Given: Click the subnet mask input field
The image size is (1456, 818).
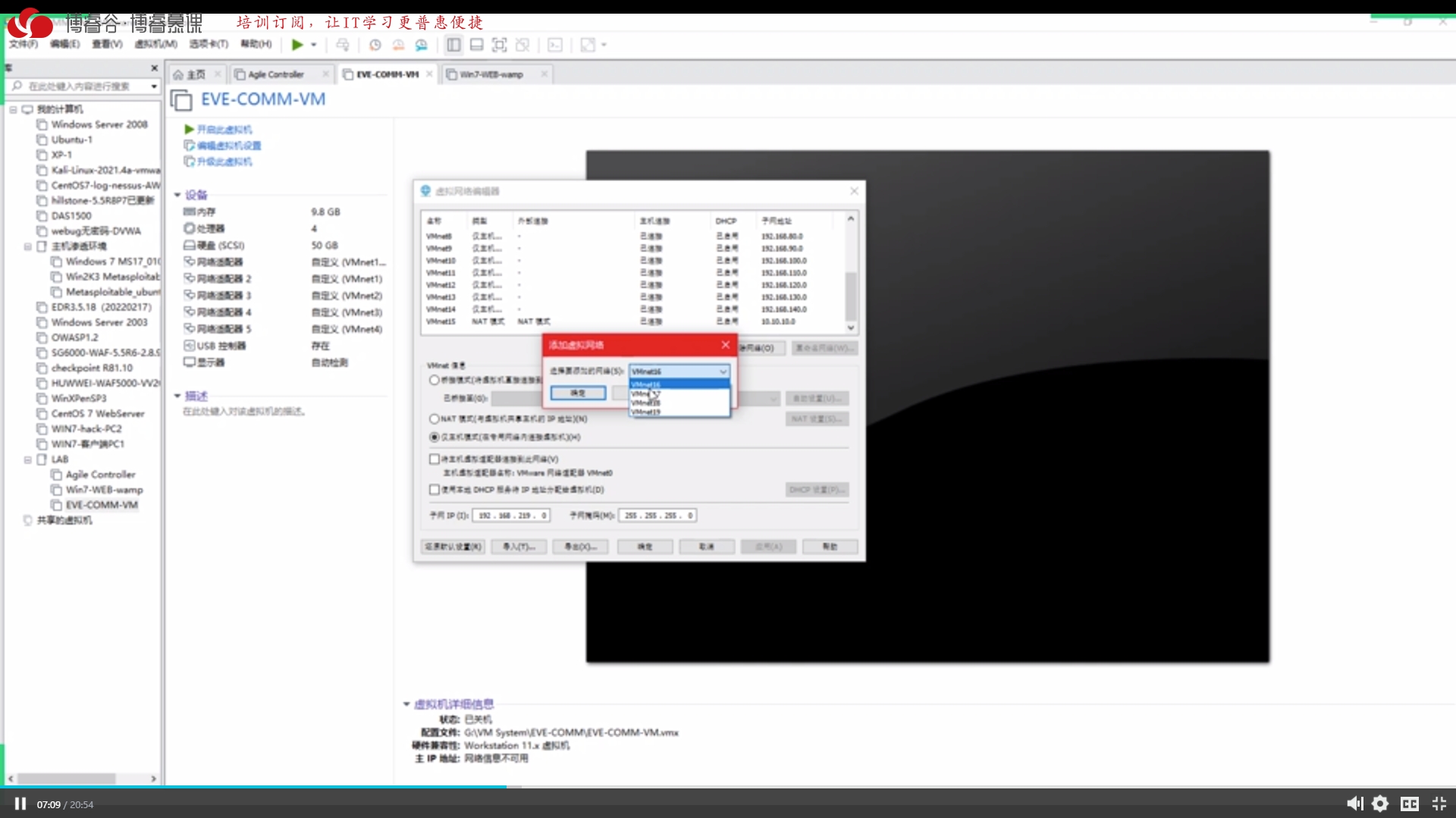Looking at the screenshot, I should pyautogui.click(x=657, y=516).
